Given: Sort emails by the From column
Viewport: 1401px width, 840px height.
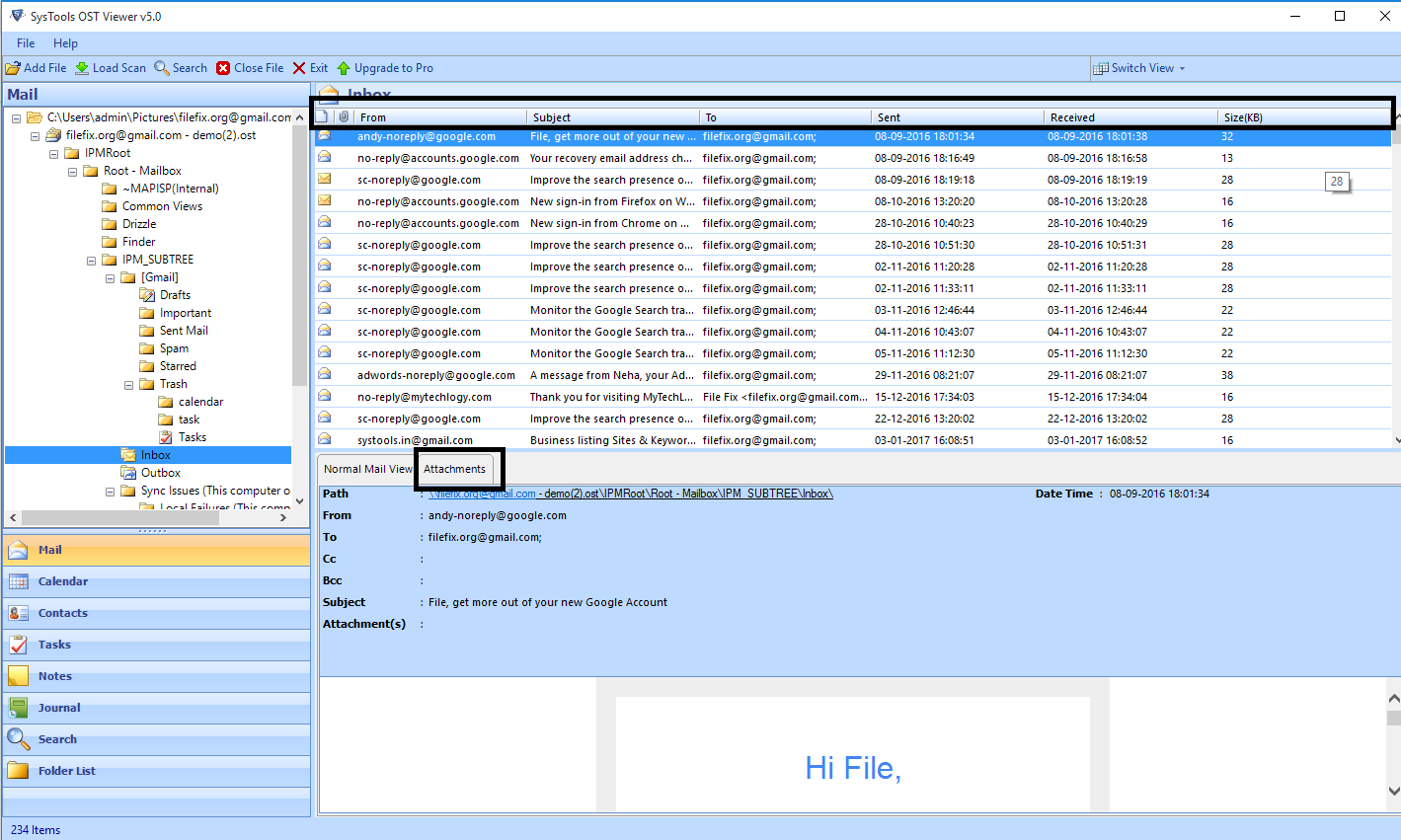Looking at the screenshot, I should pyautogui.click(x=439, y=116).
